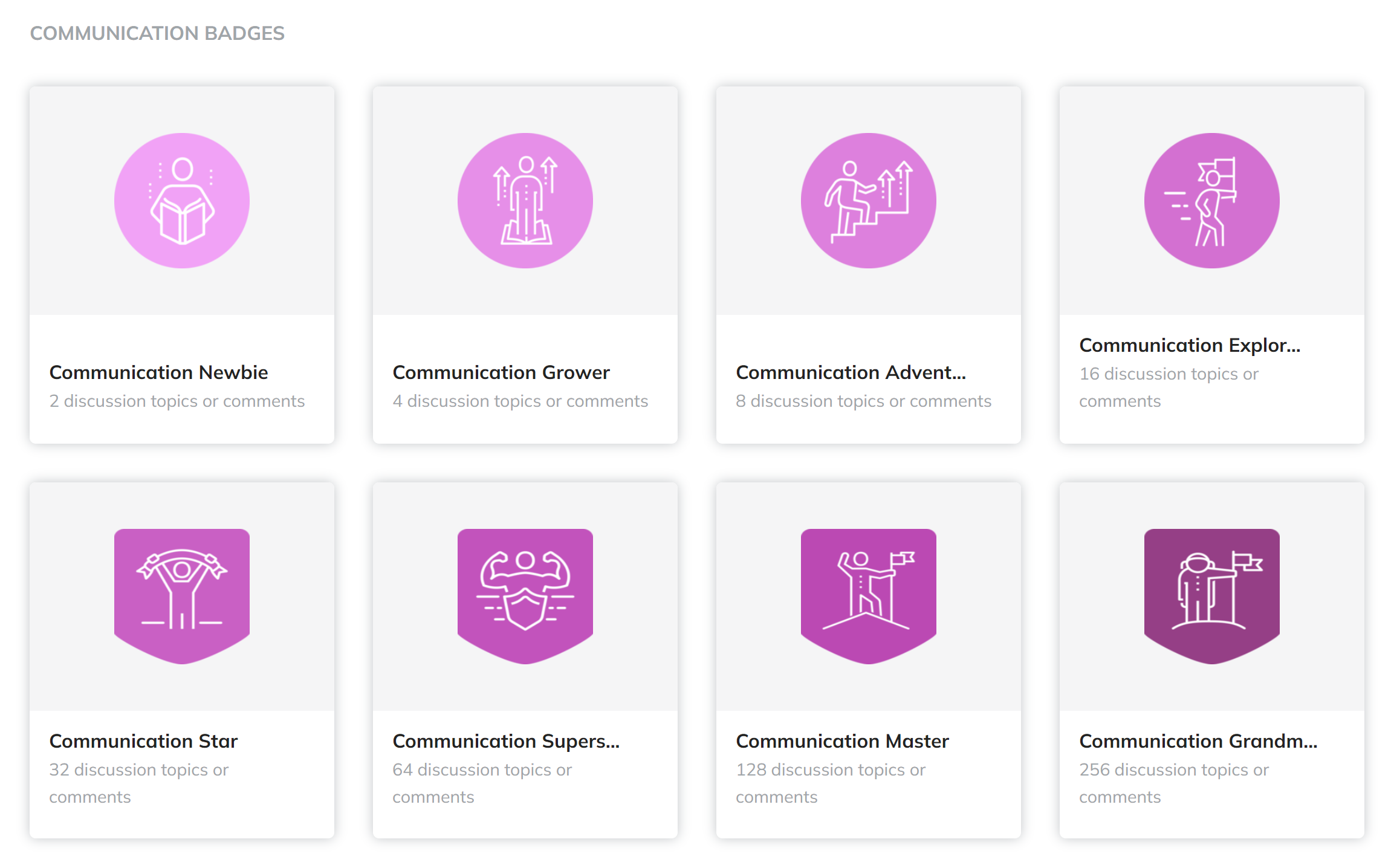Click the Communication Grower badge icon
Screen dimensions: 1394x868
[x=525, y=201]
